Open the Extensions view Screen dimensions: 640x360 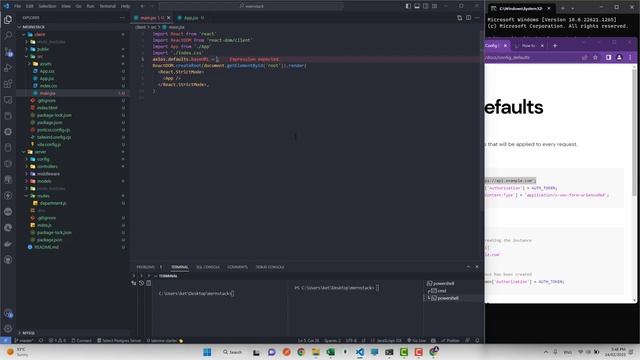point(8,84)
